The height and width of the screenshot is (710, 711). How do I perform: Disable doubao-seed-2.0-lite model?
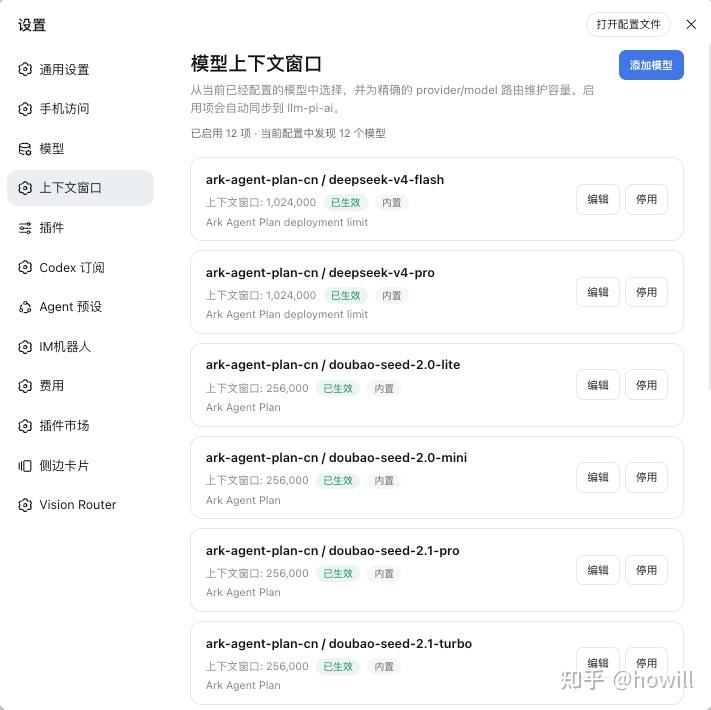click(x=646, y=384)
